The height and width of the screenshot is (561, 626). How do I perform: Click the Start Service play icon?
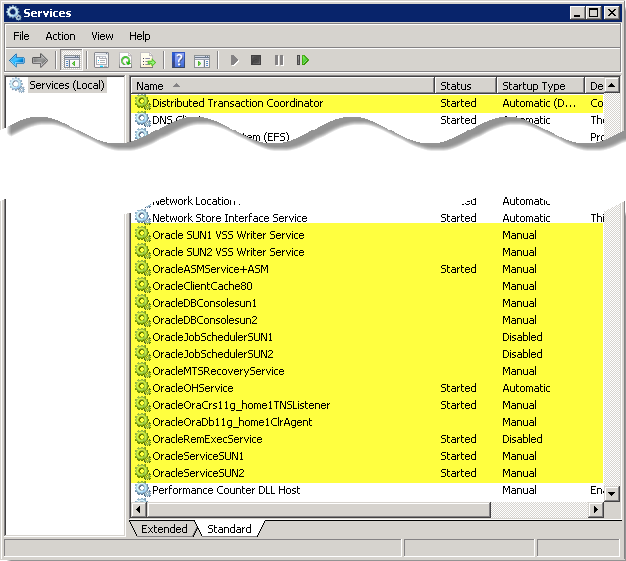pyautogui.click(x=234, y=60)
